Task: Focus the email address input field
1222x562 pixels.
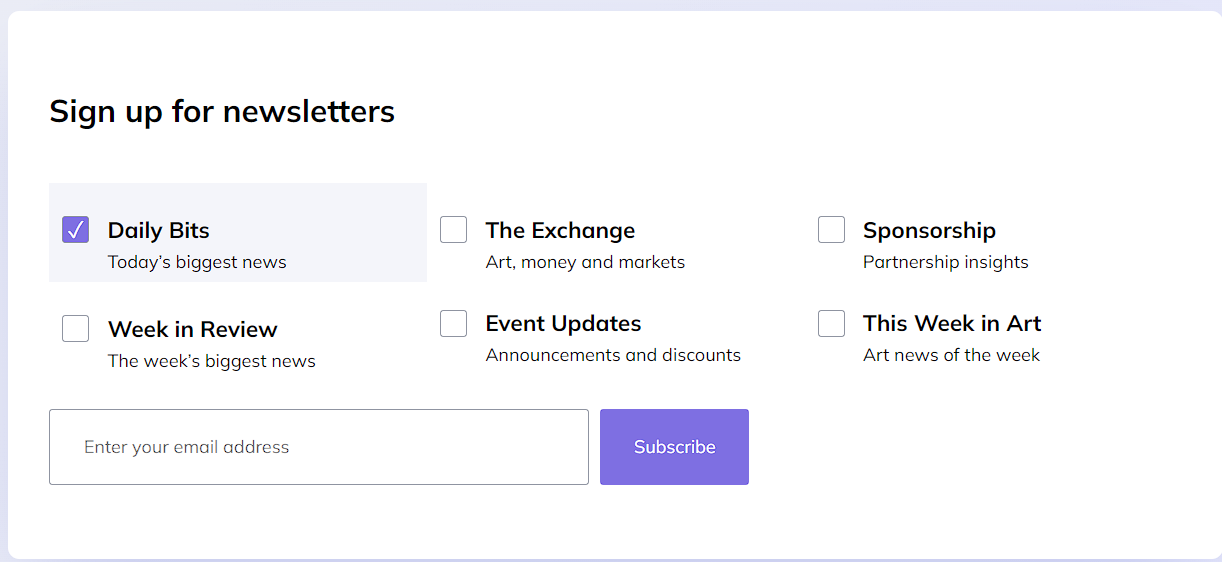Action: [319, 447]
